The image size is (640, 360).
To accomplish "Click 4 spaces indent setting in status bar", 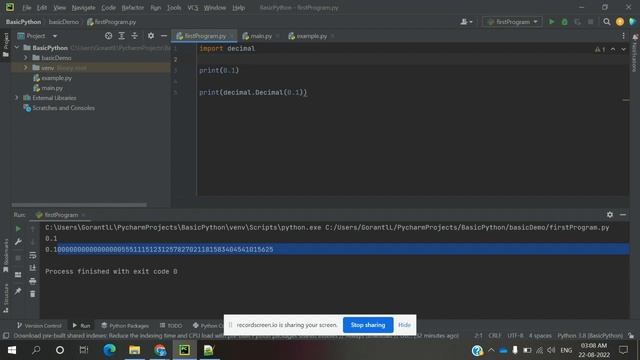I will (540, 336).
